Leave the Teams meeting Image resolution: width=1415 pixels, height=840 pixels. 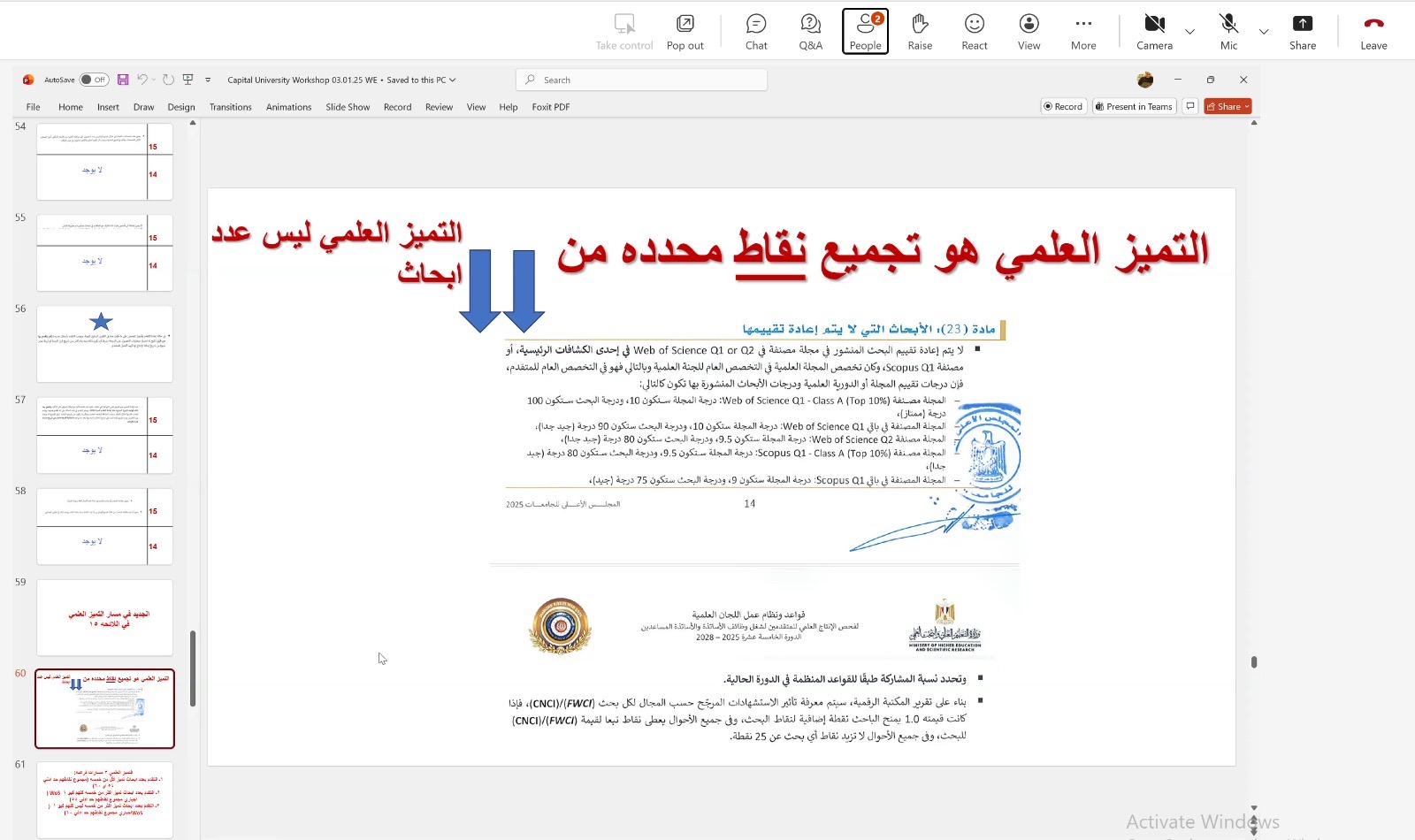click(1373, 32)
